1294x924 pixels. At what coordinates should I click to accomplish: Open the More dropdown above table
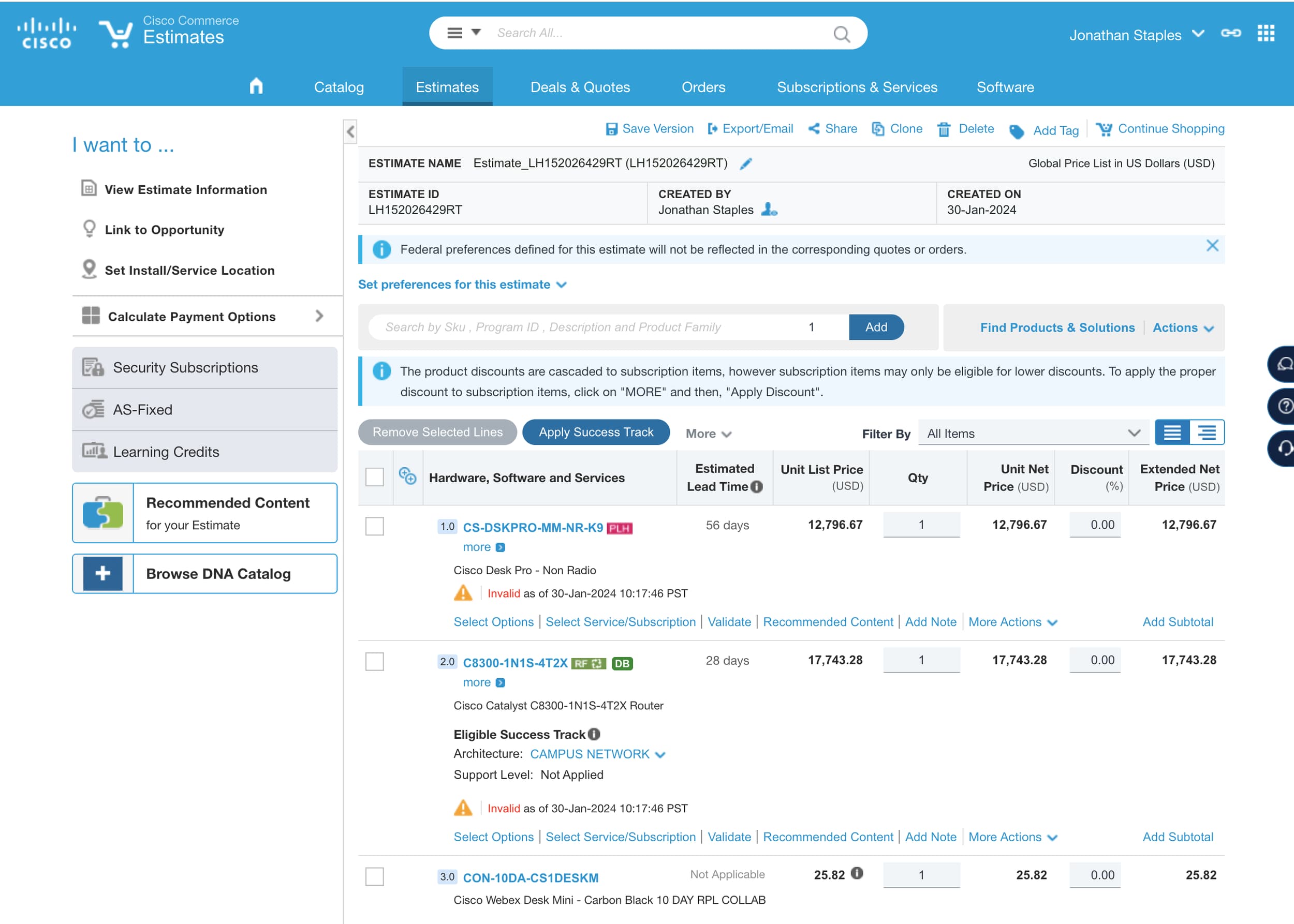(708, 434)
